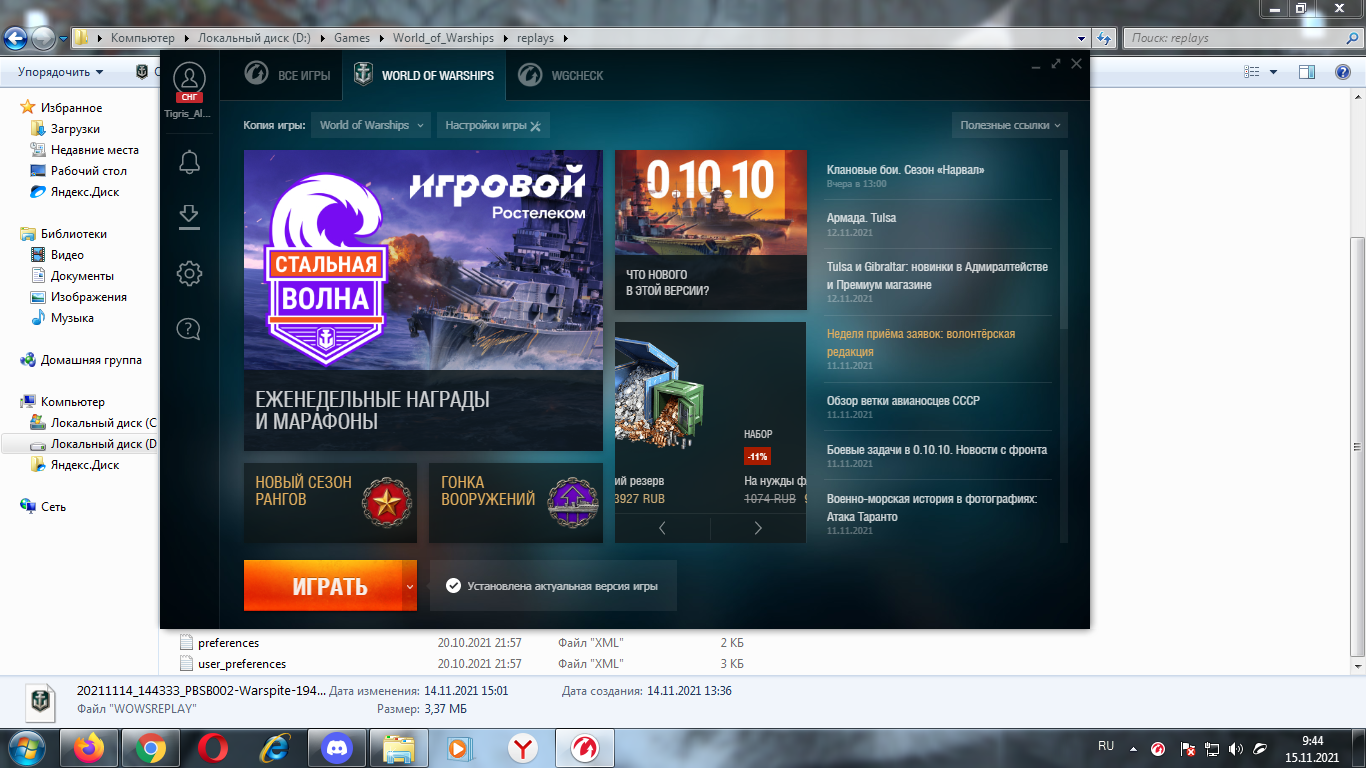This screenshot has width=1366, height=768.
Task: Open the support question mark icon
Action: click(189, 327)
